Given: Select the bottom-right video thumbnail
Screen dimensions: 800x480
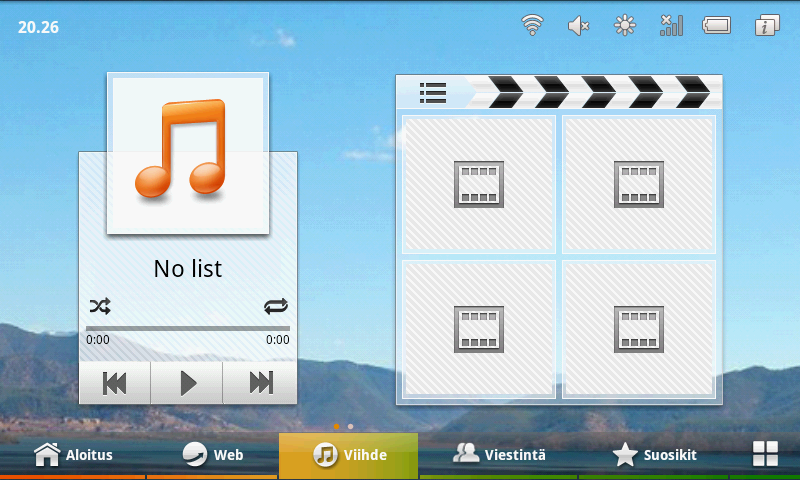Looking at the screenshot, I should (x=639, y=329).
